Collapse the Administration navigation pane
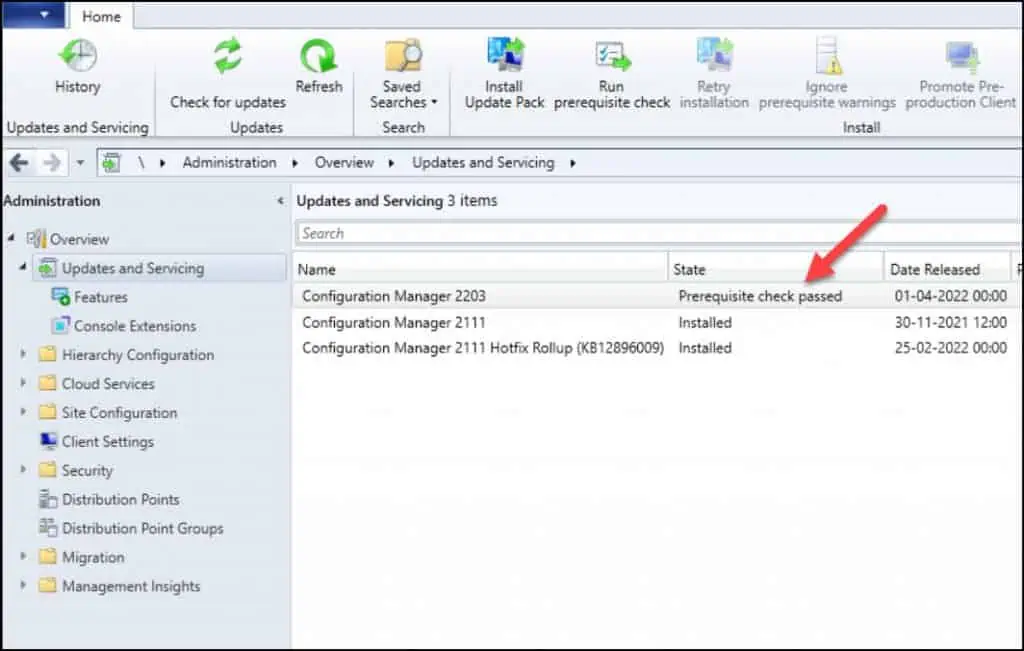The width and height of the screenshot is (1024, 651). pyautogui.click(x=280, y=201)
